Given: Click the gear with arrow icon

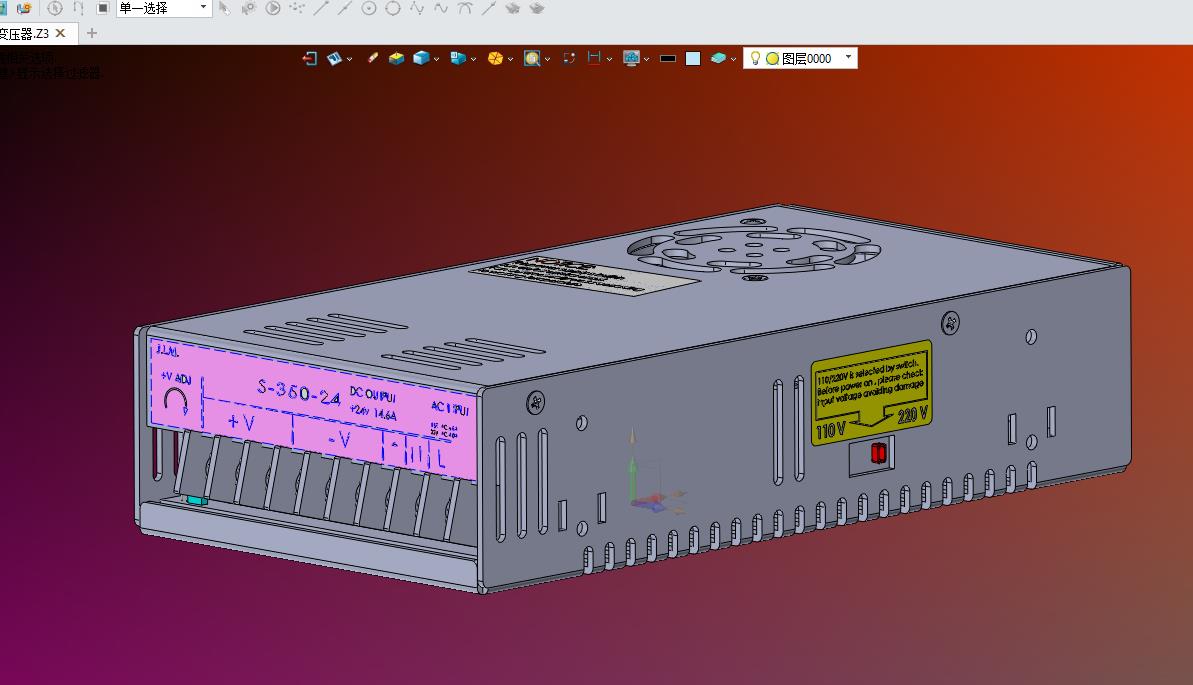Looking at the screenshot, I should point(249,8).
